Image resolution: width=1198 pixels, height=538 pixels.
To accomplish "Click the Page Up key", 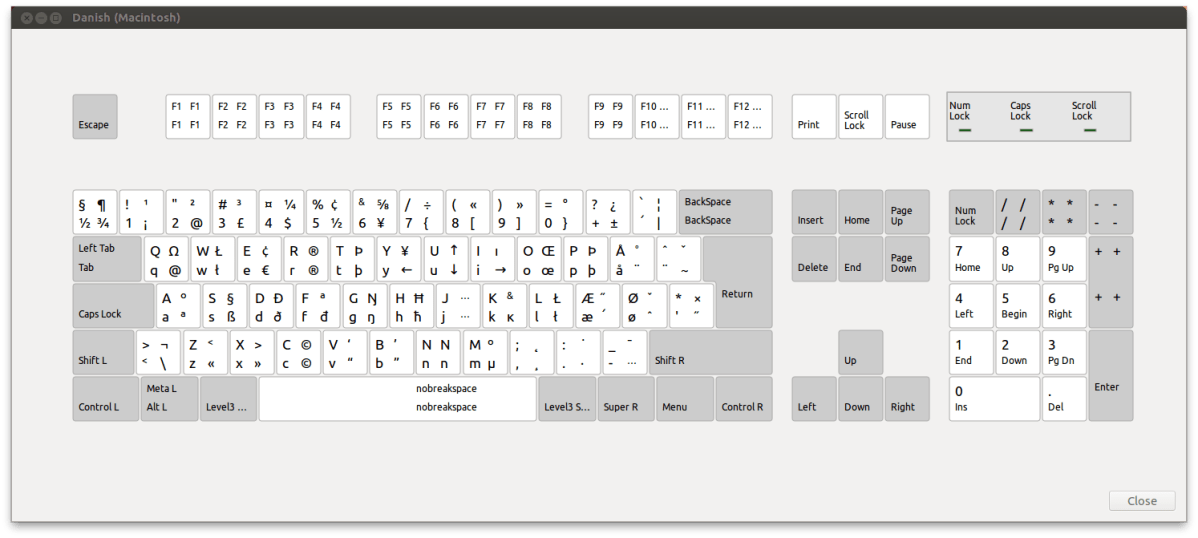I will point(908,212).
